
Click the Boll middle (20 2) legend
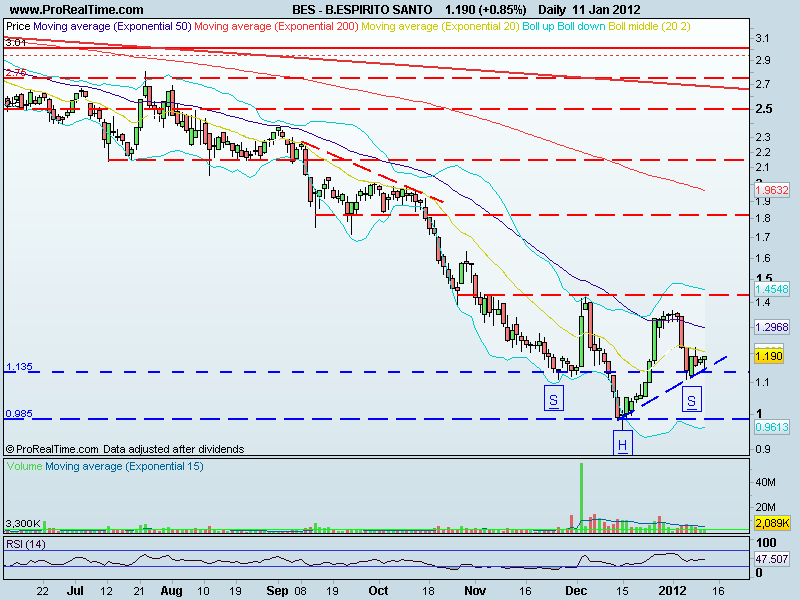(649, 26)
